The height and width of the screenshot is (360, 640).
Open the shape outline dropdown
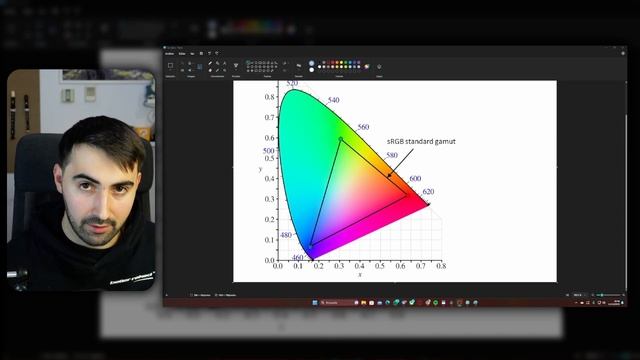tap(284, 63)
